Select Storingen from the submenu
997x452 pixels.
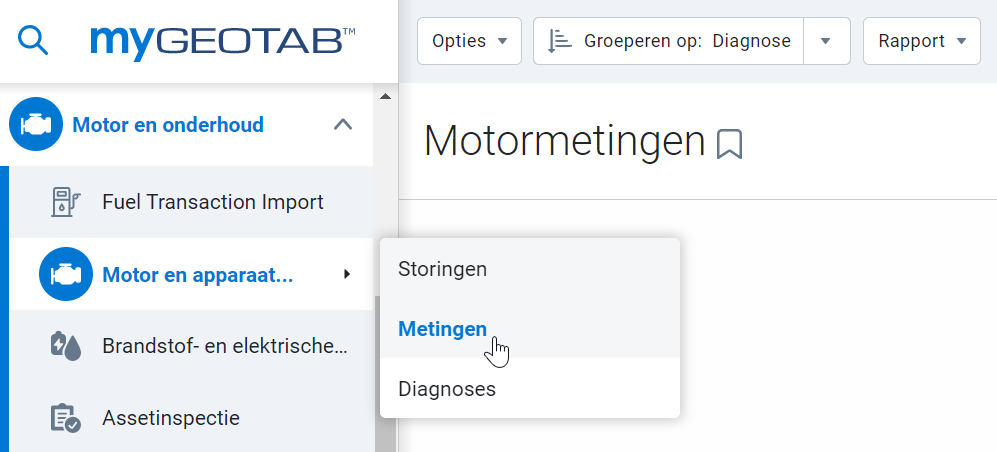coord(442,269)
